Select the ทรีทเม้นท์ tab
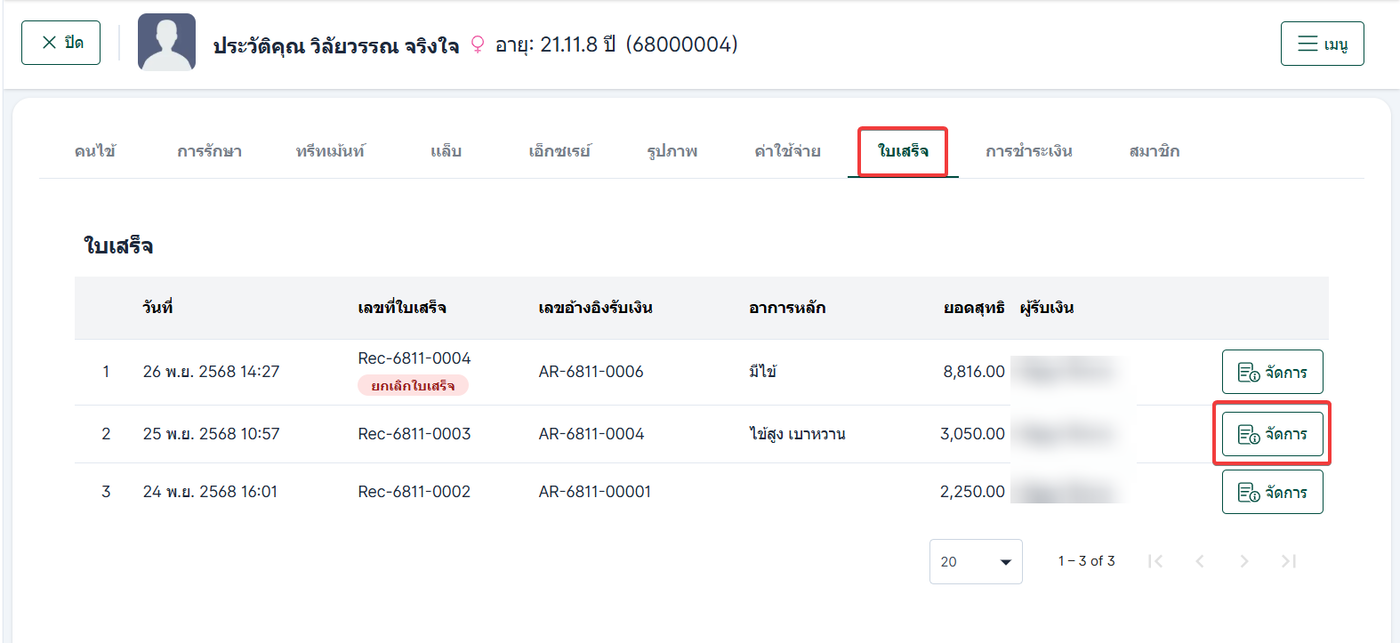Viewport: 1400px width, 643px height. point(331,152)
